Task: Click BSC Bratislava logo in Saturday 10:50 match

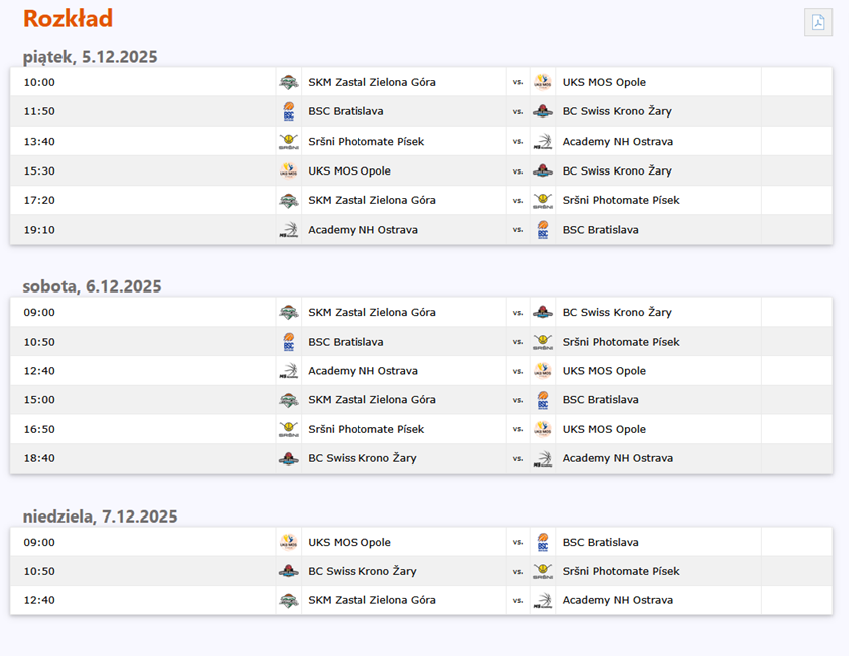Action: point(288,342)
